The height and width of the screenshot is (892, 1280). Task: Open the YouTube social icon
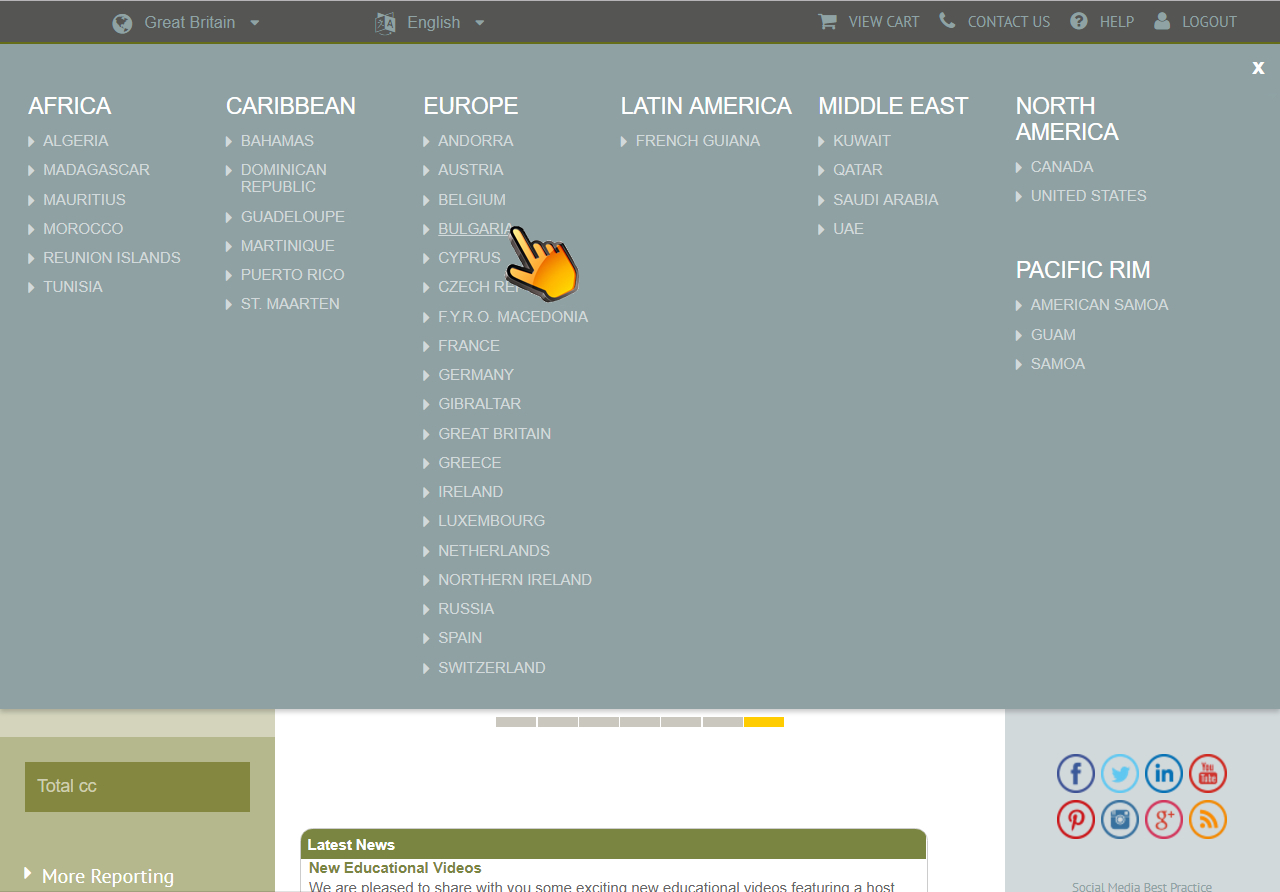1208,774
